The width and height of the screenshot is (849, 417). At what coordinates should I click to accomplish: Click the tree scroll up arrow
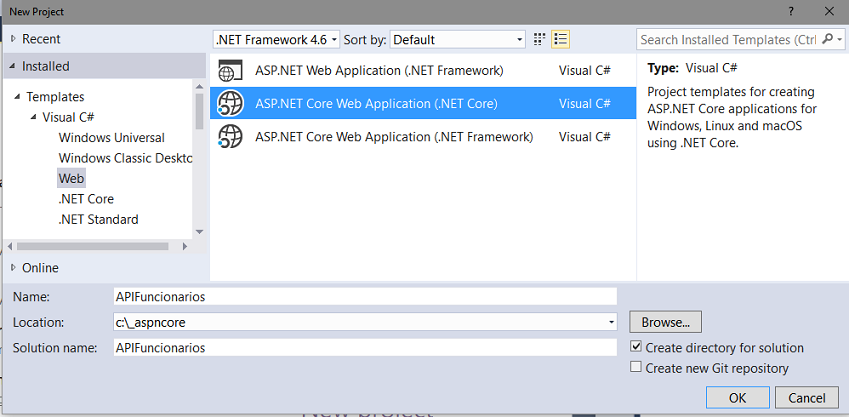coord(199,86)
